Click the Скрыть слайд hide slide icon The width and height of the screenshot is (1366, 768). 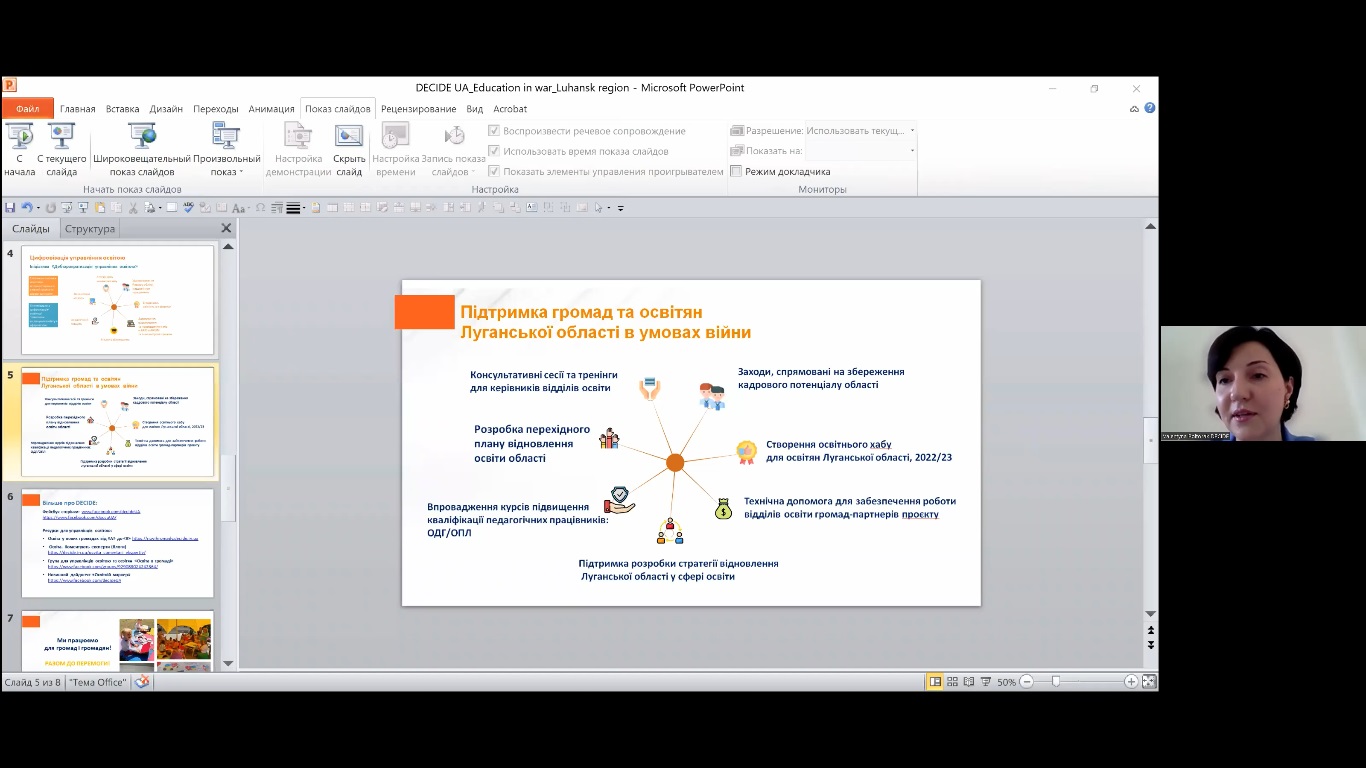349,137
